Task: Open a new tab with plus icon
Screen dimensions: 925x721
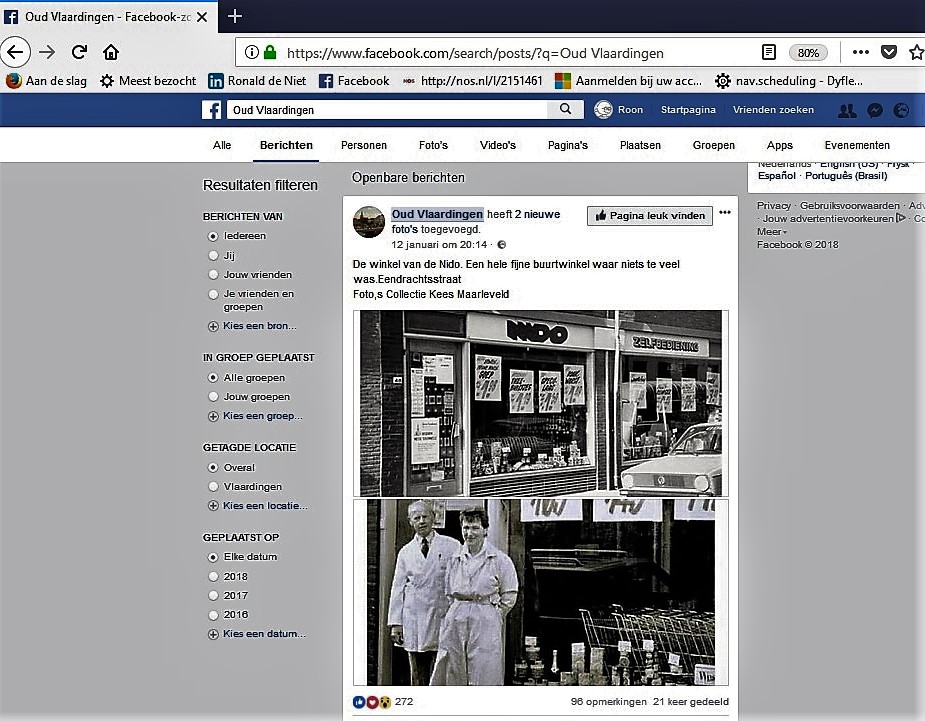Action: pos(235,17)
